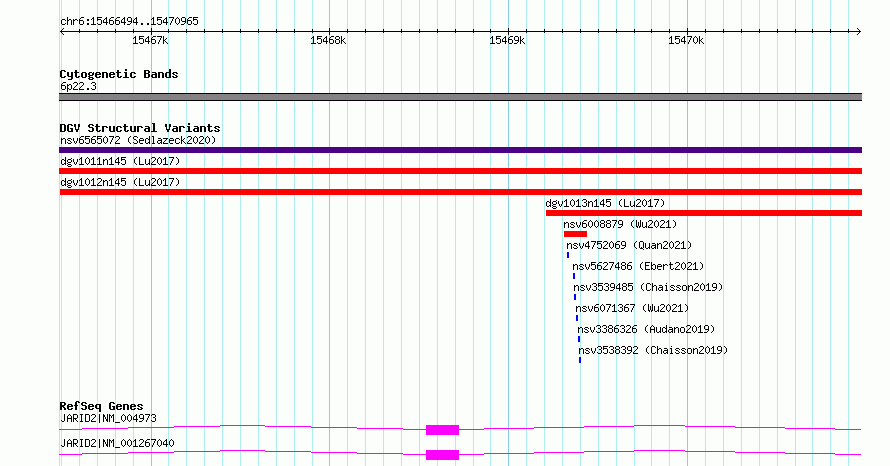Open nsv3539485 (Chaisson2019) variant label
890x466 pixels.
648,287
